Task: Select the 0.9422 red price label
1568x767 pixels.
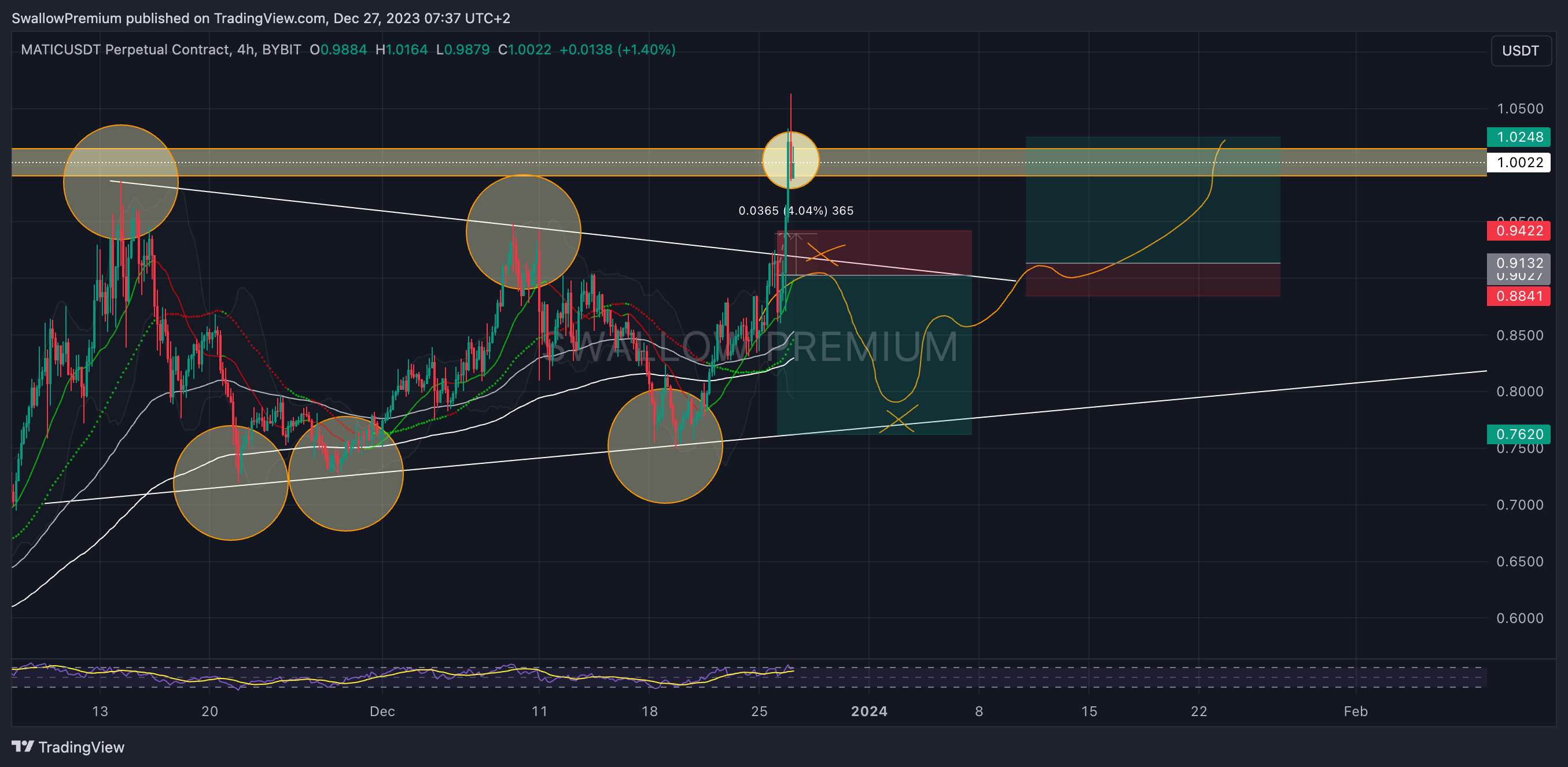Action: coord(1518,231)
